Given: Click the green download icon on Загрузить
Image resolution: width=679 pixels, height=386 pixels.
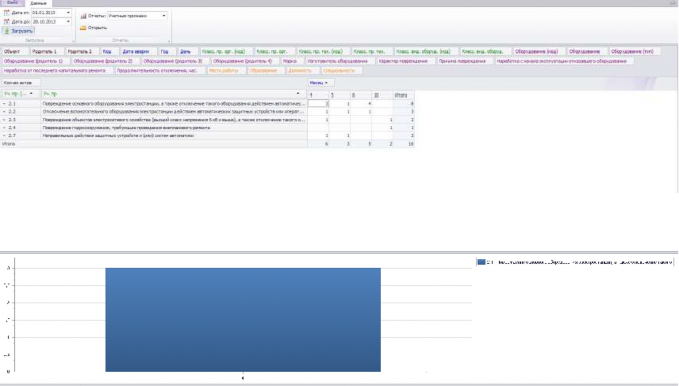Looking at the screenshot, I should (x=6, y=31).
